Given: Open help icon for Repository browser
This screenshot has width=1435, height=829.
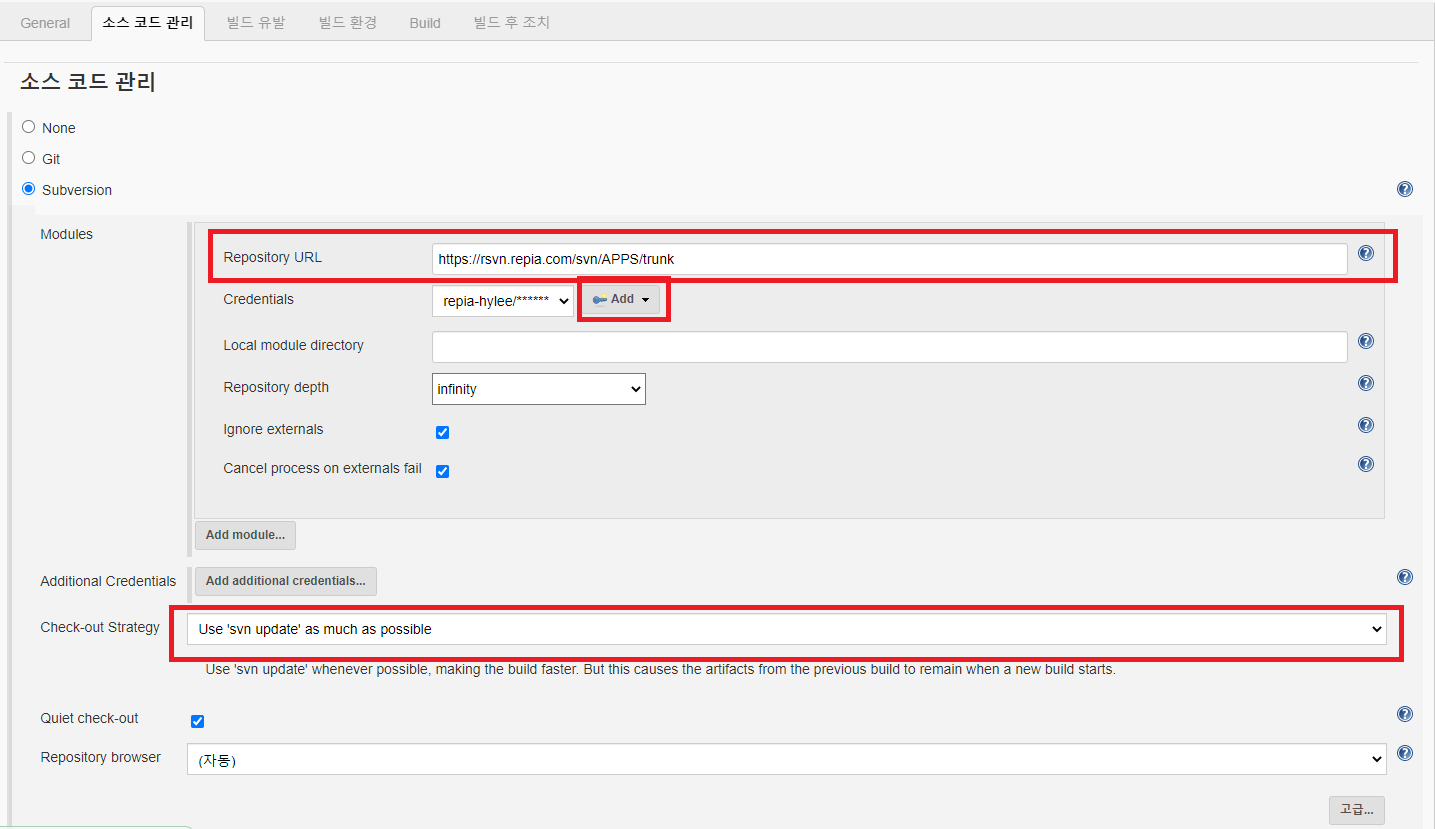Looking at the screenshot, I should pyautogui.click(x=1404, y=754).
